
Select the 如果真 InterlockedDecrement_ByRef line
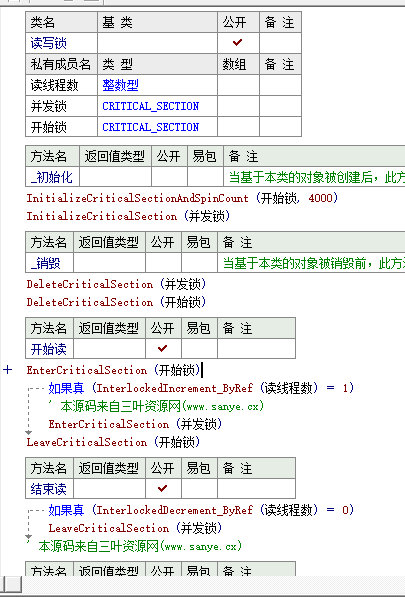click(x=201, y=510)
